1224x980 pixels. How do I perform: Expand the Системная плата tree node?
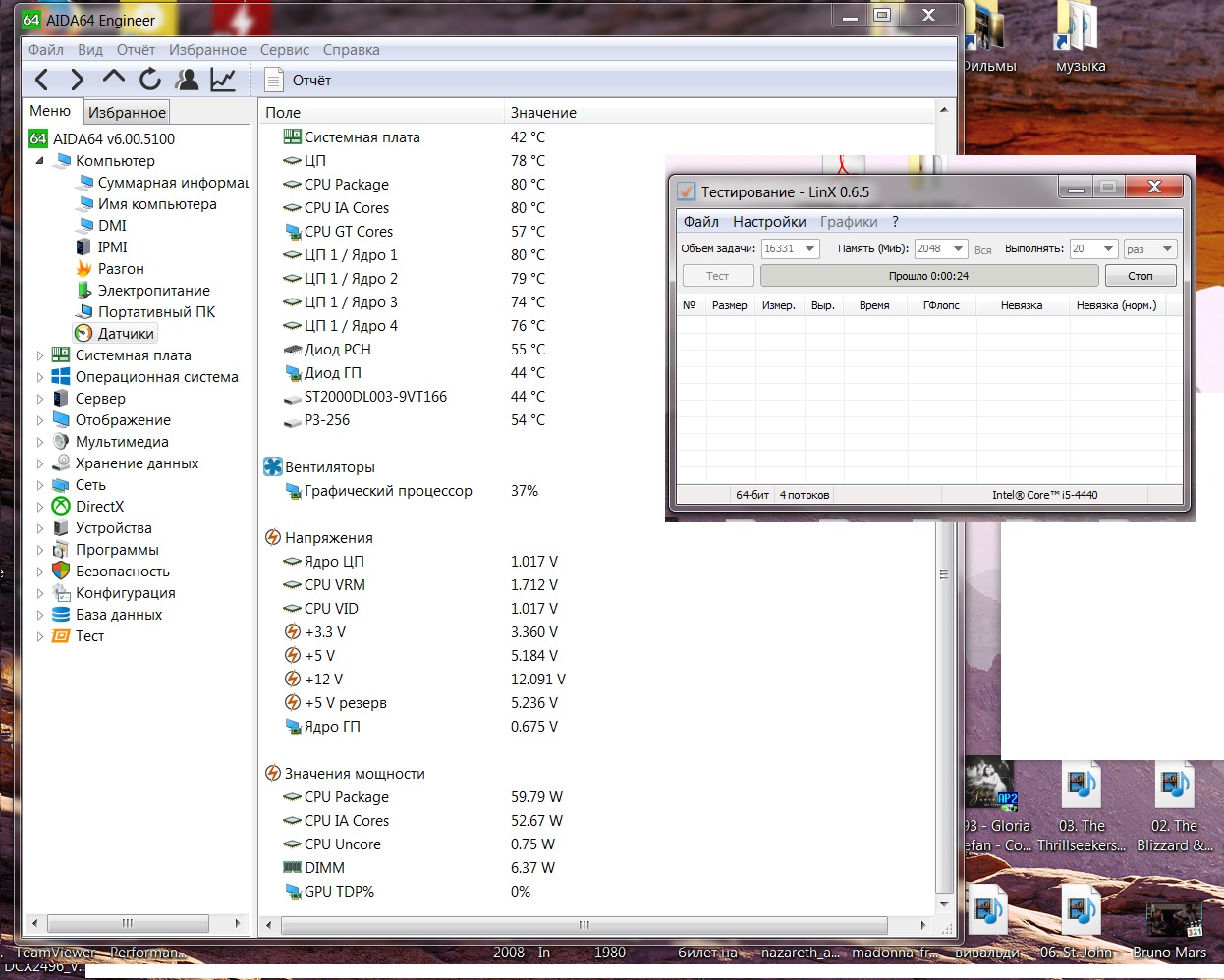click(x=40, y=355)
